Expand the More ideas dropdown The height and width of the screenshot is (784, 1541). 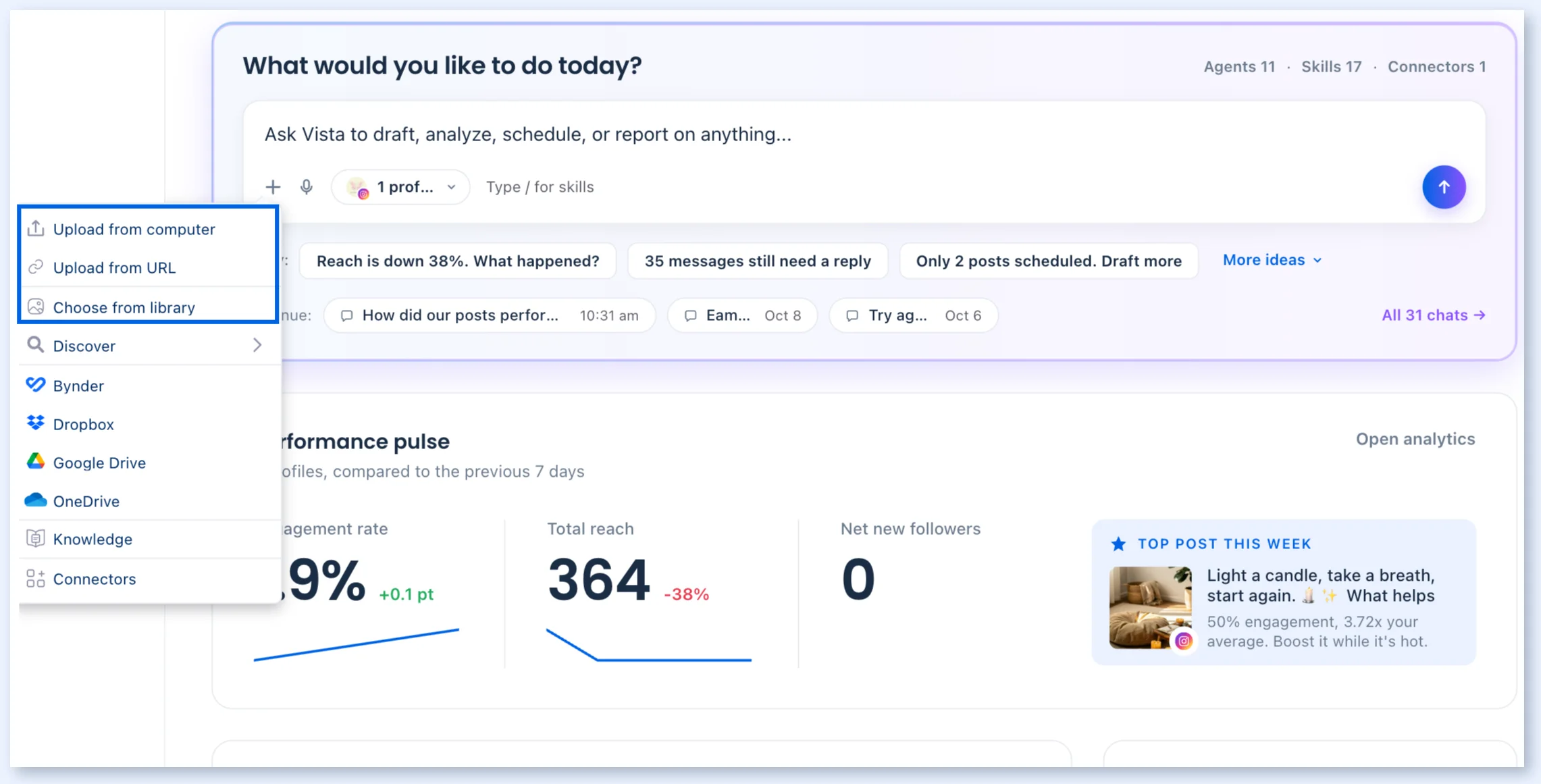(x=1272, y=260)
